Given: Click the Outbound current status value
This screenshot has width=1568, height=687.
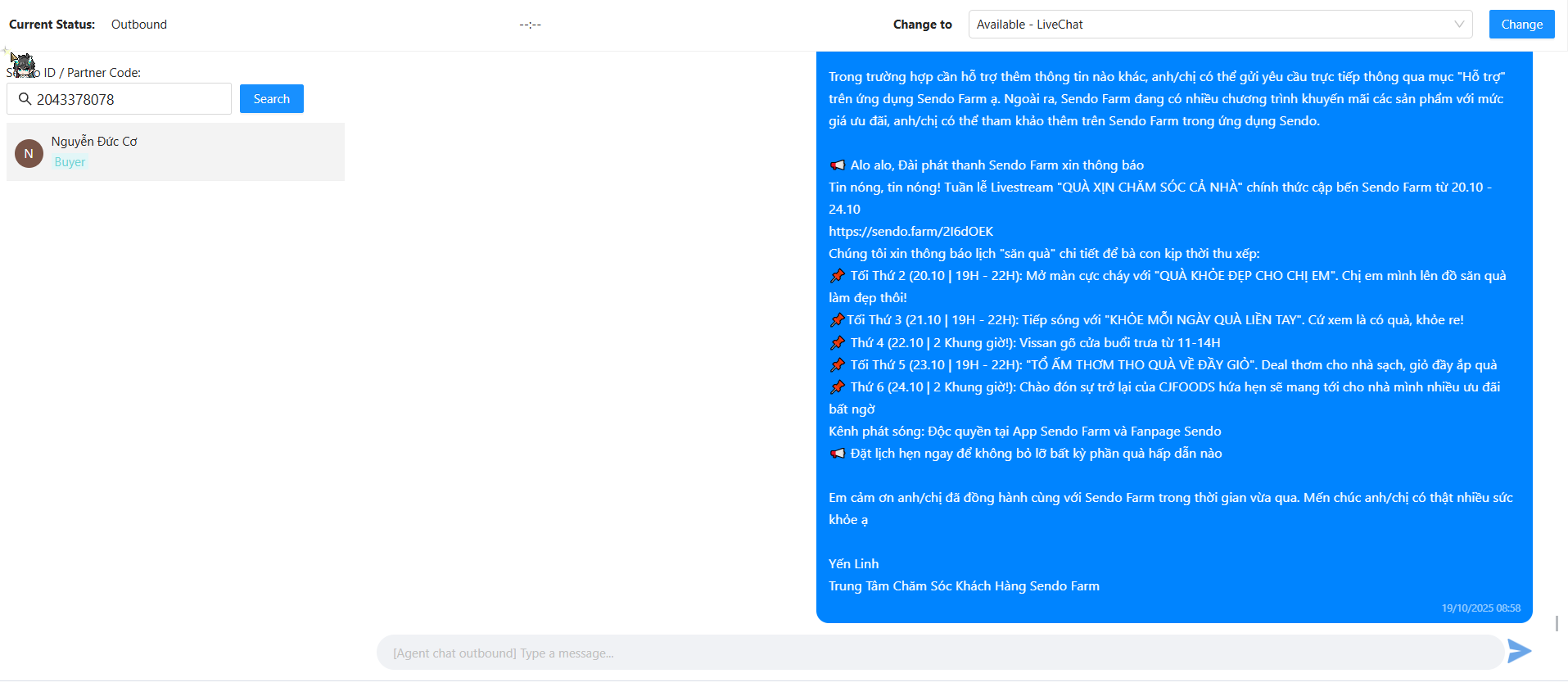Looking at the screenshot, I should click(x=139, y=25).
